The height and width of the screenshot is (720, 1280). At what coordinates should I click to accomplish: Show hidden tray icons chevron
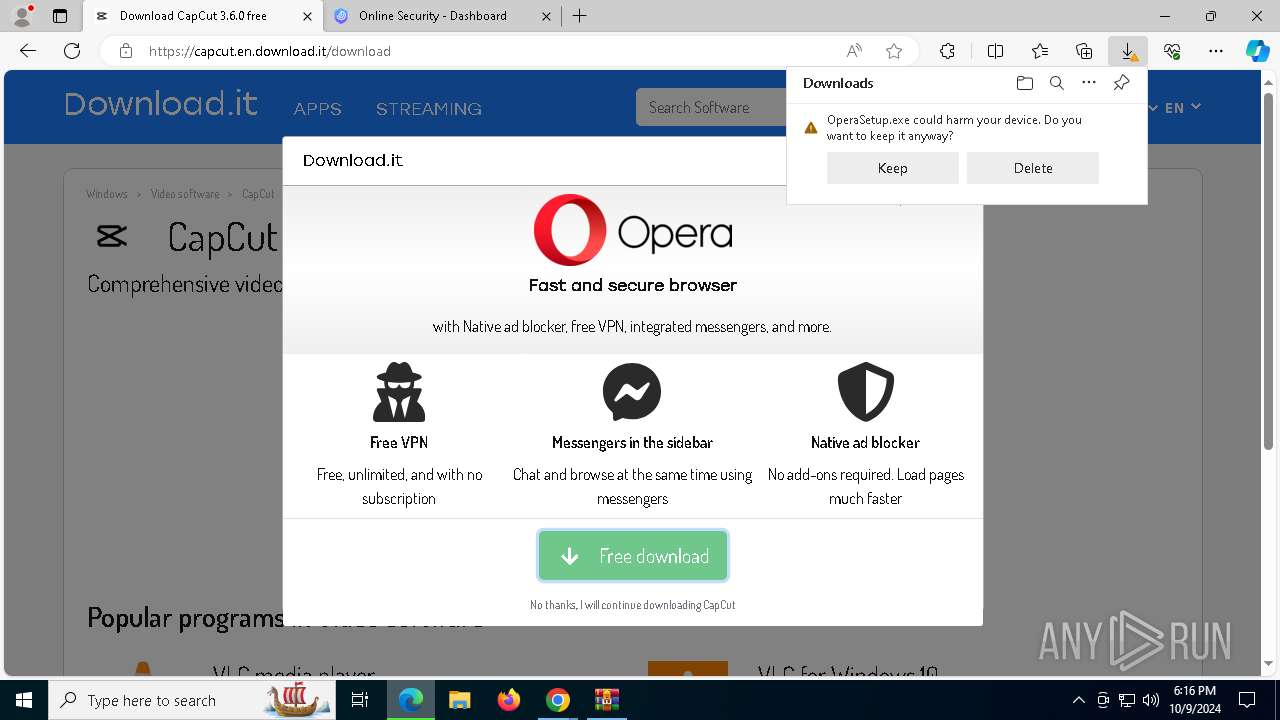[1078, 700]
